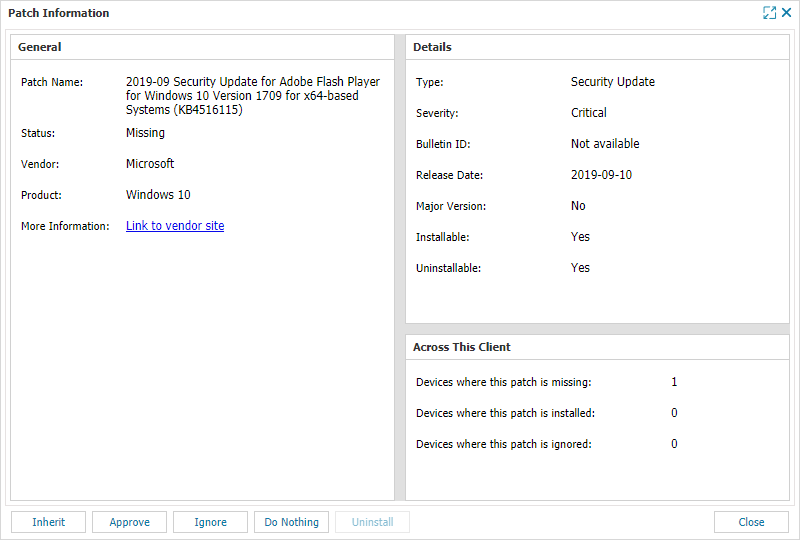Click the greyed-out Uninstall button

[x=372, y=522]
